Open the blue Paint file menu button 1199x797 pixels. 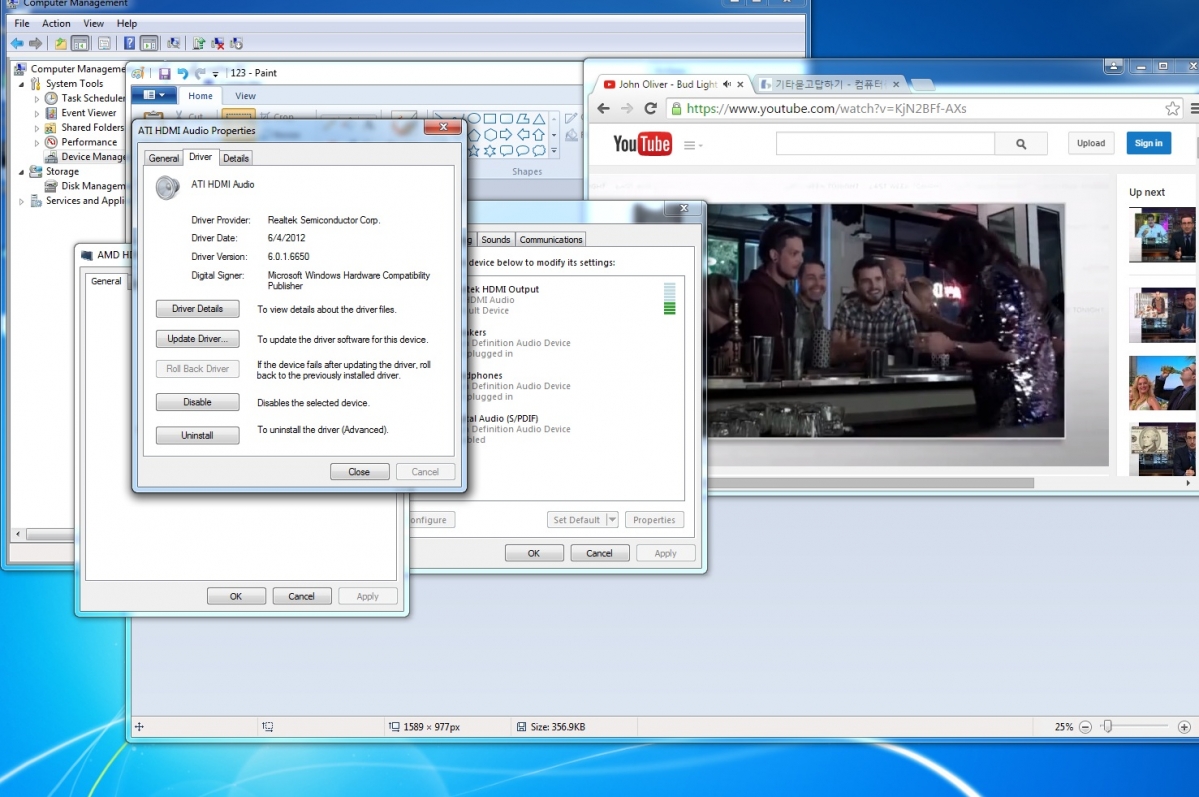point(154,96)
